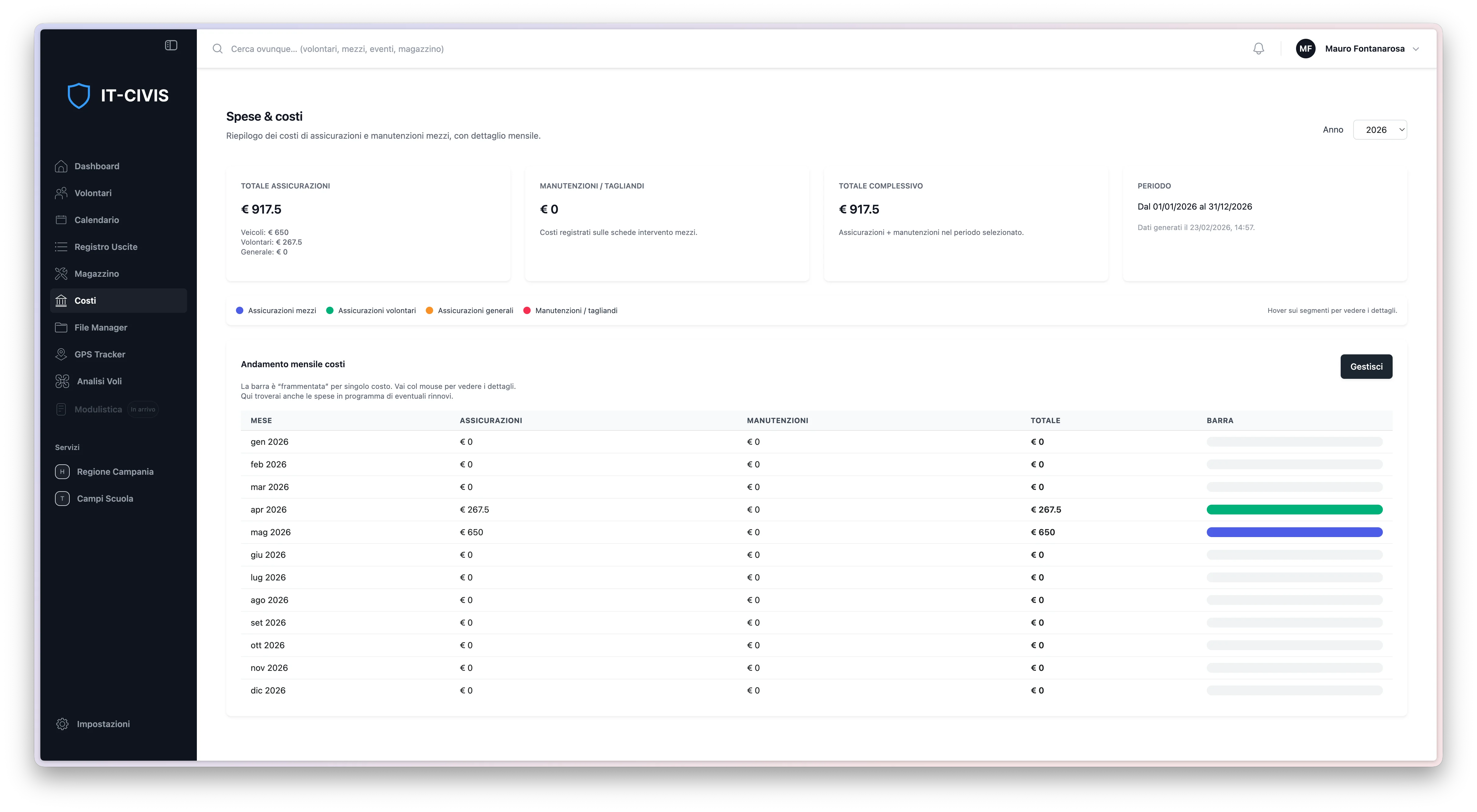1477x812 pixels.
Task: Open the Dashboard menu item
Action: (x=119, y=166)
